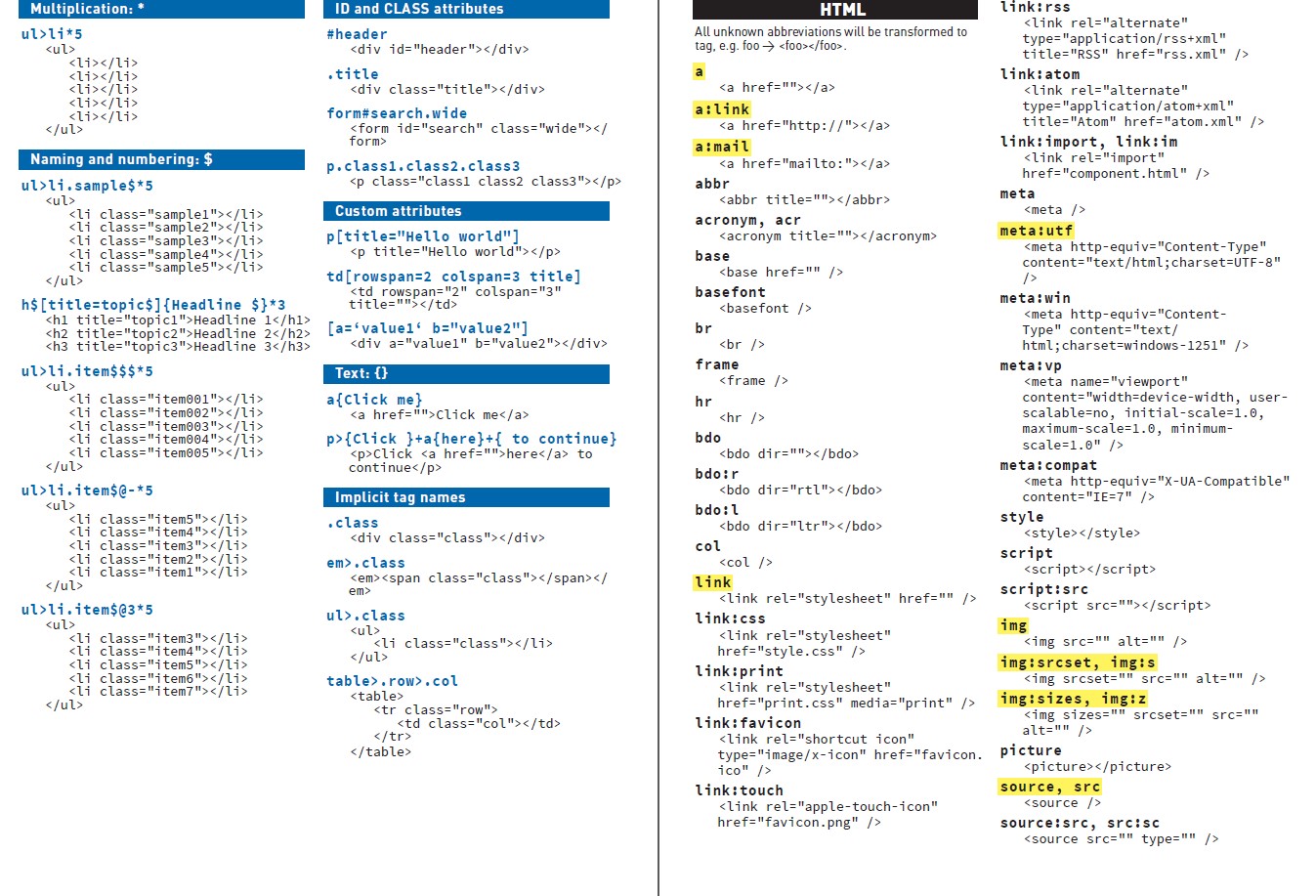Click the 'p.class1.class2.class3' abbreviation
1316x896 pixels.
[423, 166]
